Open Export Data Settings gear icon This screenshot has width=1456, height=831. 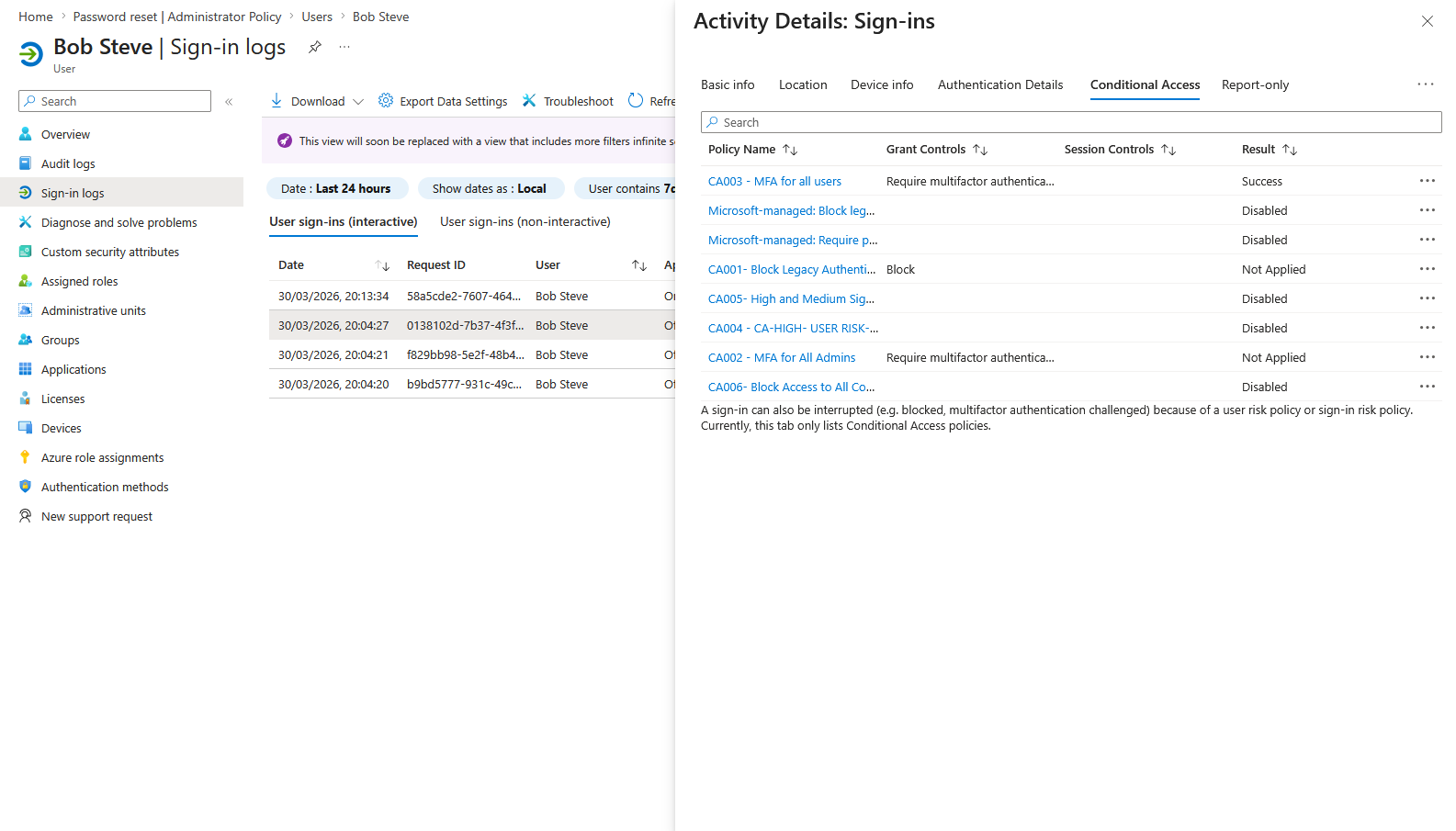pos(386,100)
